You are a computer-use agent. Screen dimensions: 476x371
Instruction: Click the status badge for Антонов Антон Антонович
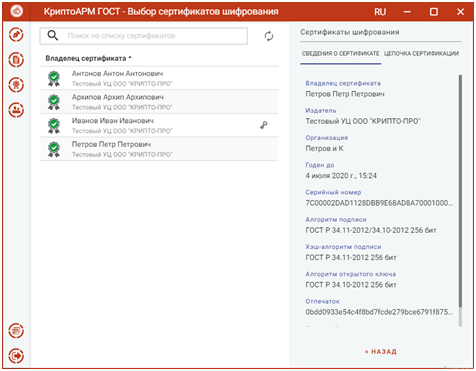(x=54, y=79)
